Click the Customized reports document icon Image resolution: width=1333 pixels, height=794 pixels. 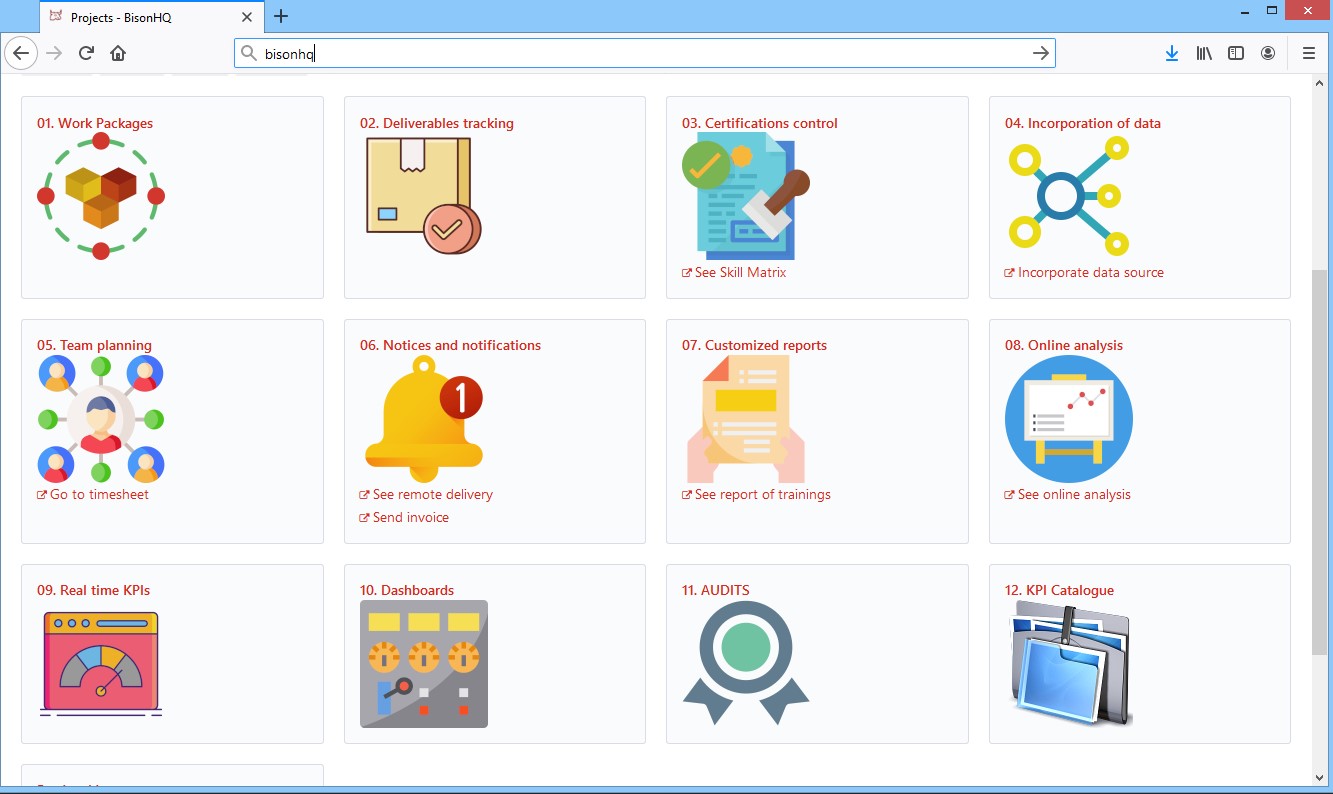click(745, 419)
